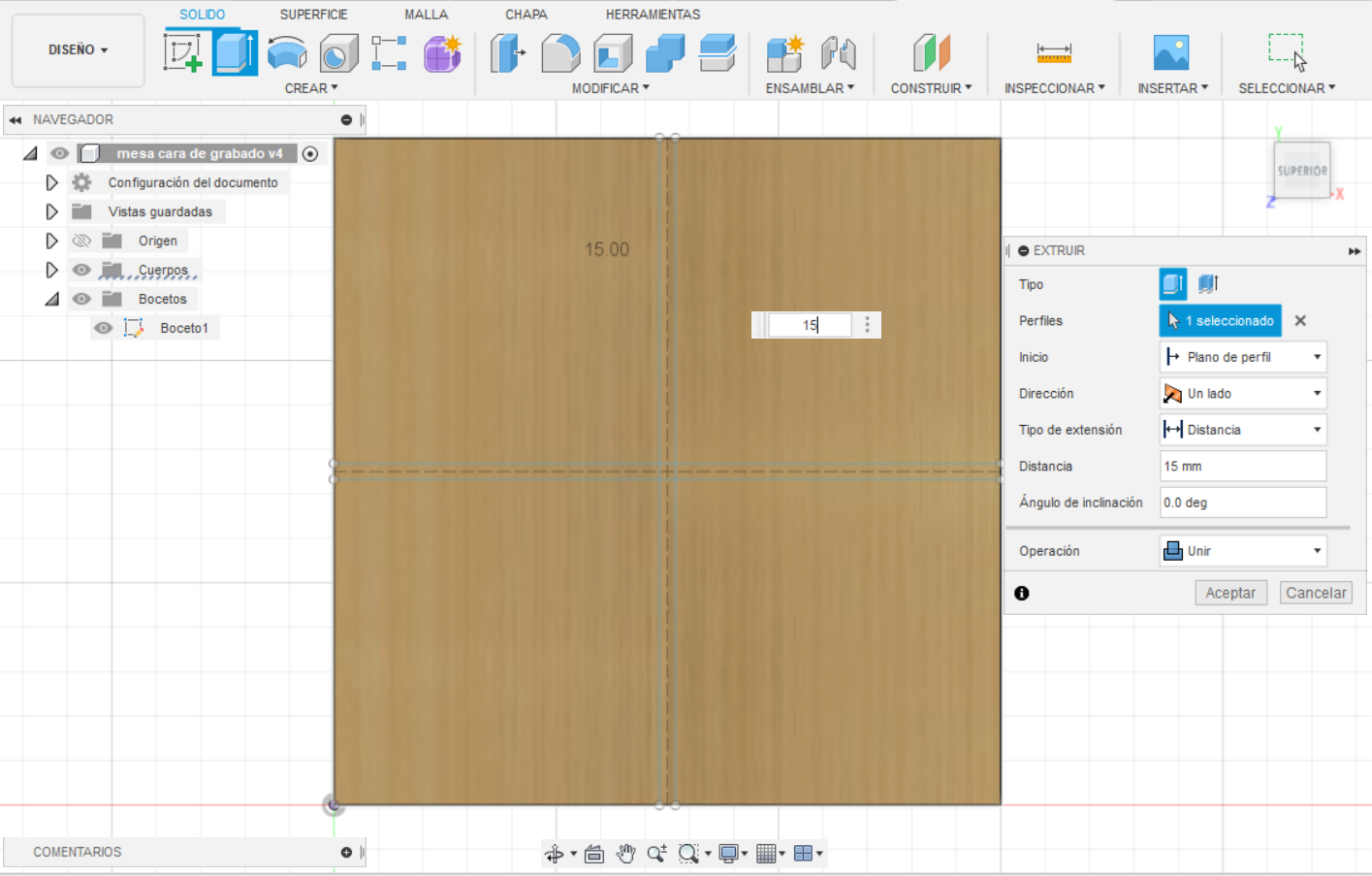
Task: Choose the thin extrude type
Action: click(1208, 284)
